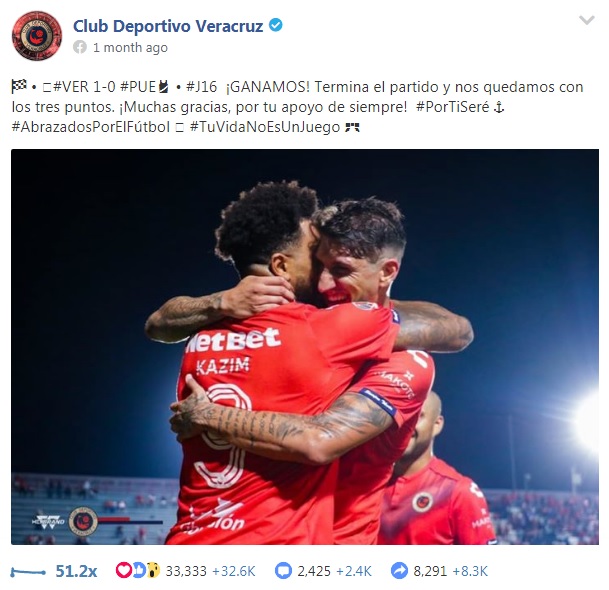Open the #AbrazadosPorElFútbol hashtag
609x590 pixels.
click(91, 127)
